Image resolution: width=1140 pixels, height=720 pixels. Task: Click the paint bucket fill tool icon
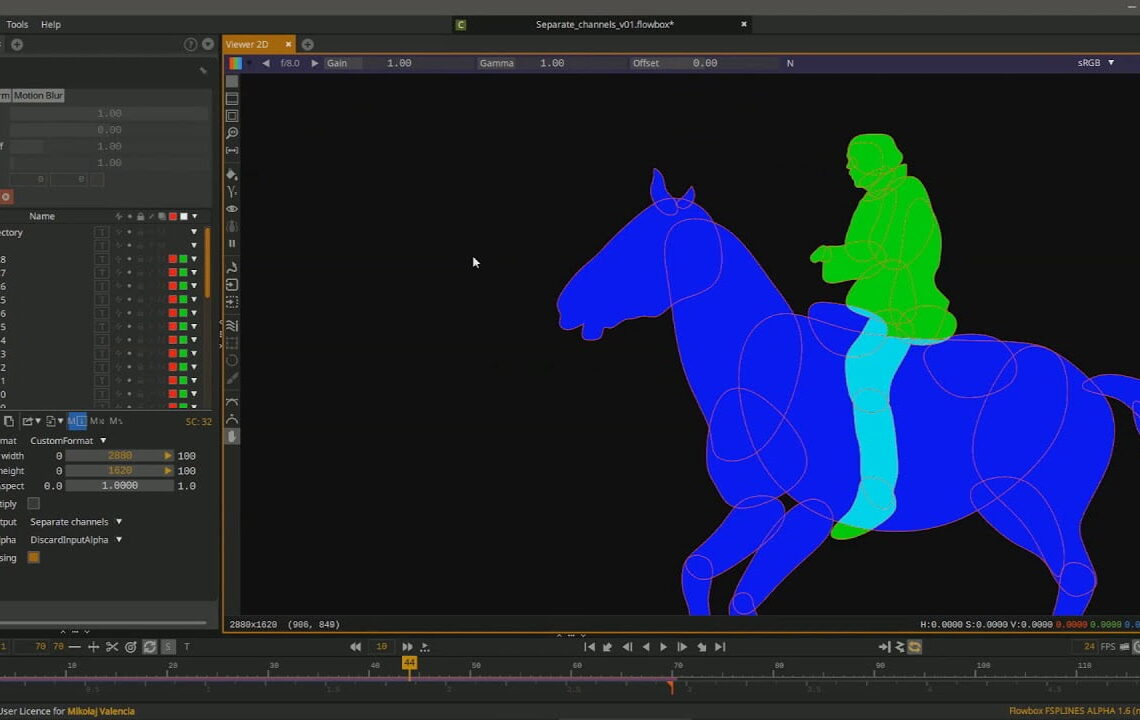click(x=232, y=174)
